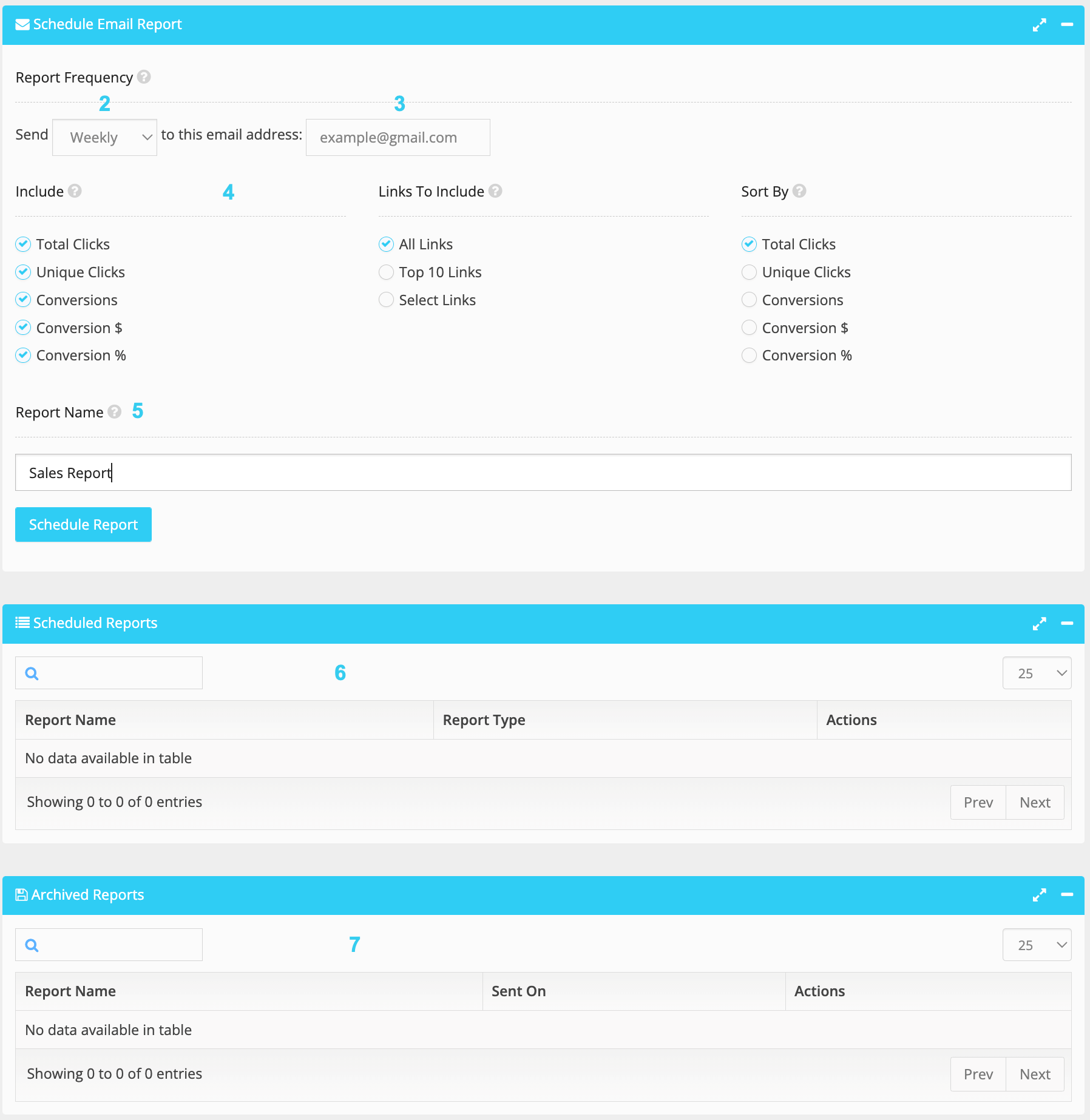Focus the Archived Reports search box
The height and width of the screenshot is (1120, 1090).
click(x=109, y=945)
